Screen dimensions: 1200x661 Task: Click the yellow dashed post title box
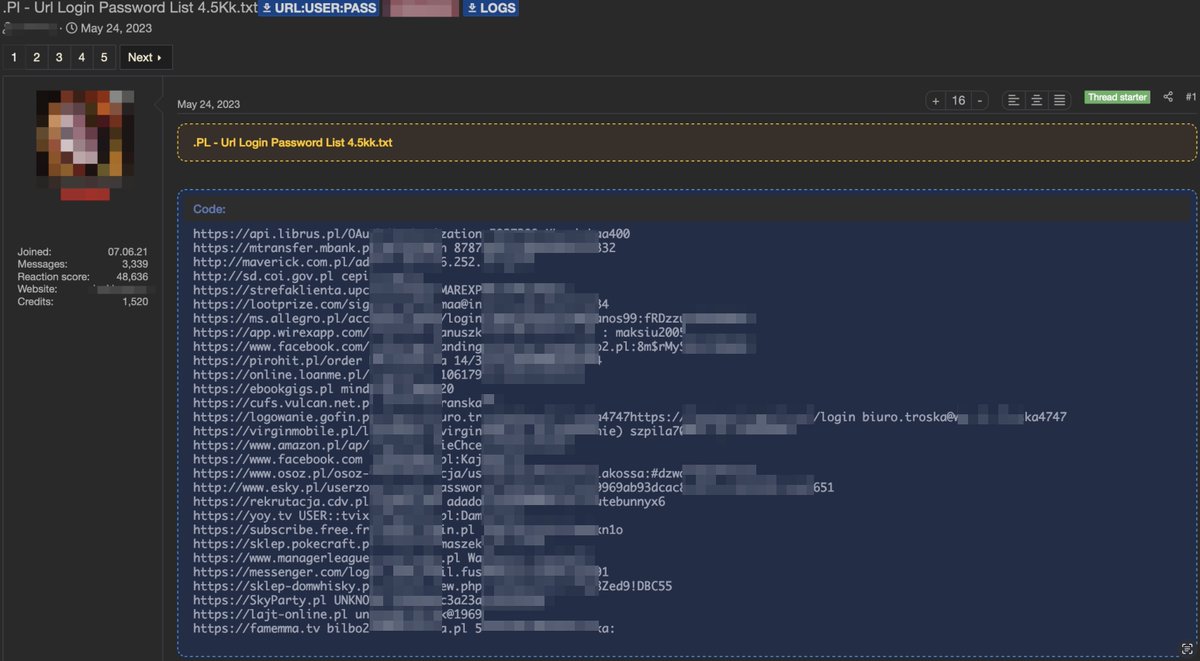687,143
